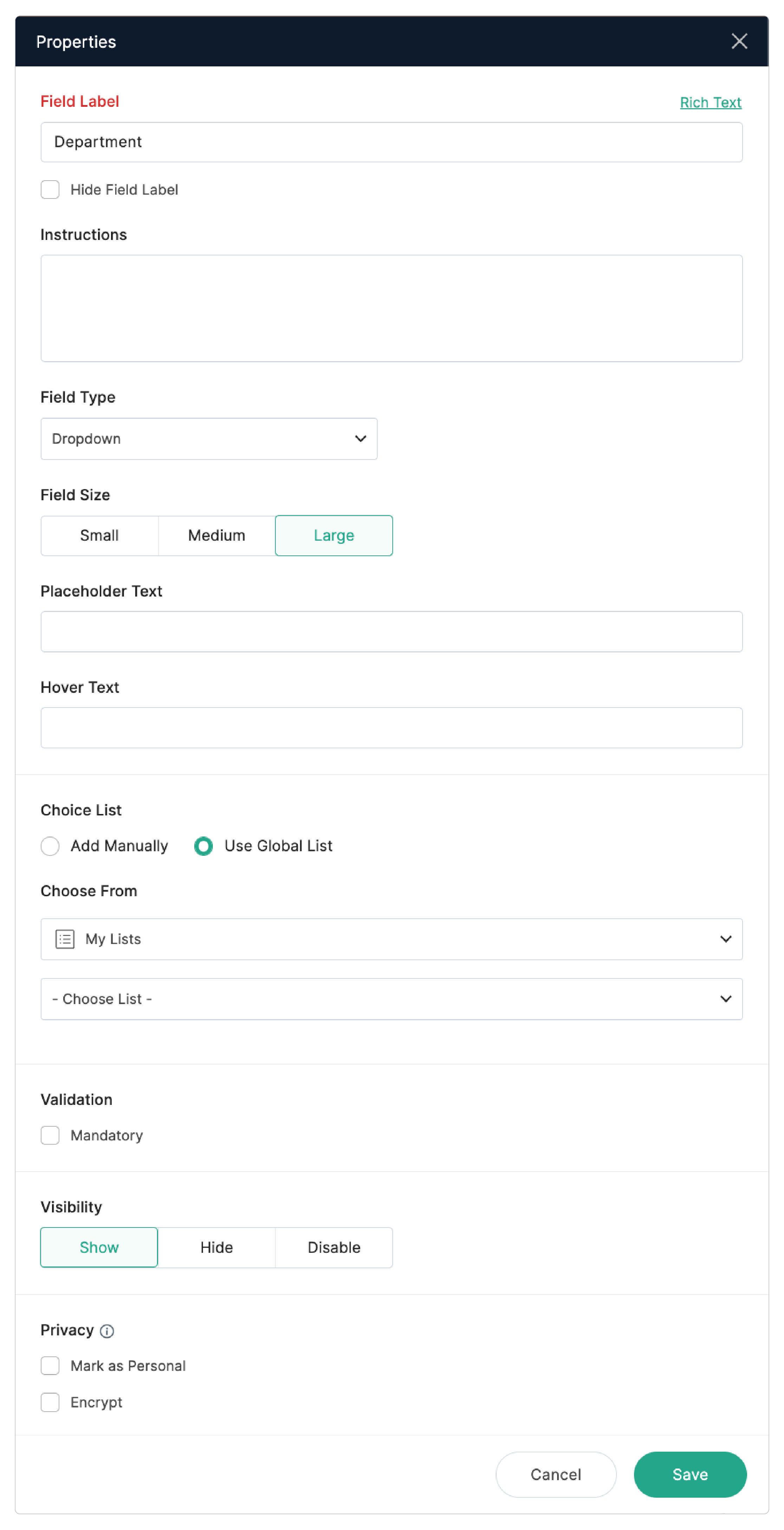Open the Rich Text editor link
The width and height of the screenshot is (784, 1530).
point(710,102)
